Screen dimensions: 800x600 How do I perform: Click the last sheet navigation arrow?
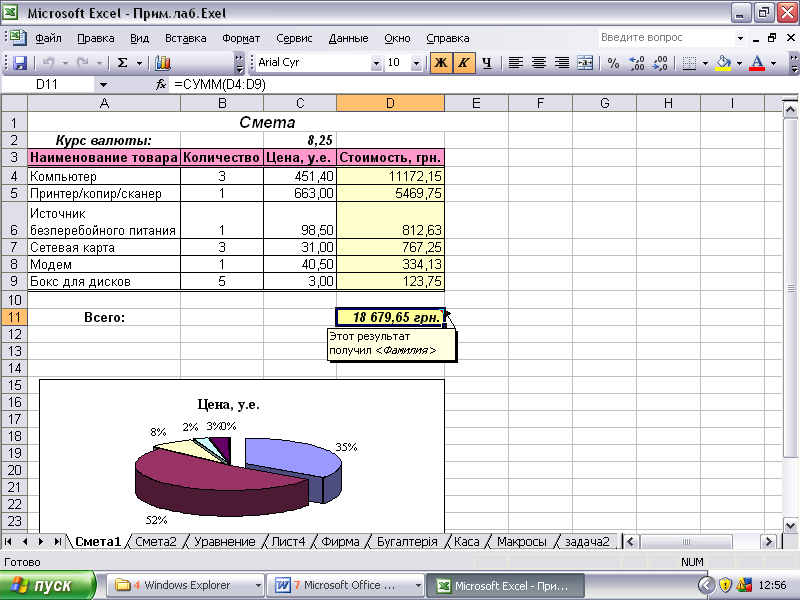coord(58,541)
